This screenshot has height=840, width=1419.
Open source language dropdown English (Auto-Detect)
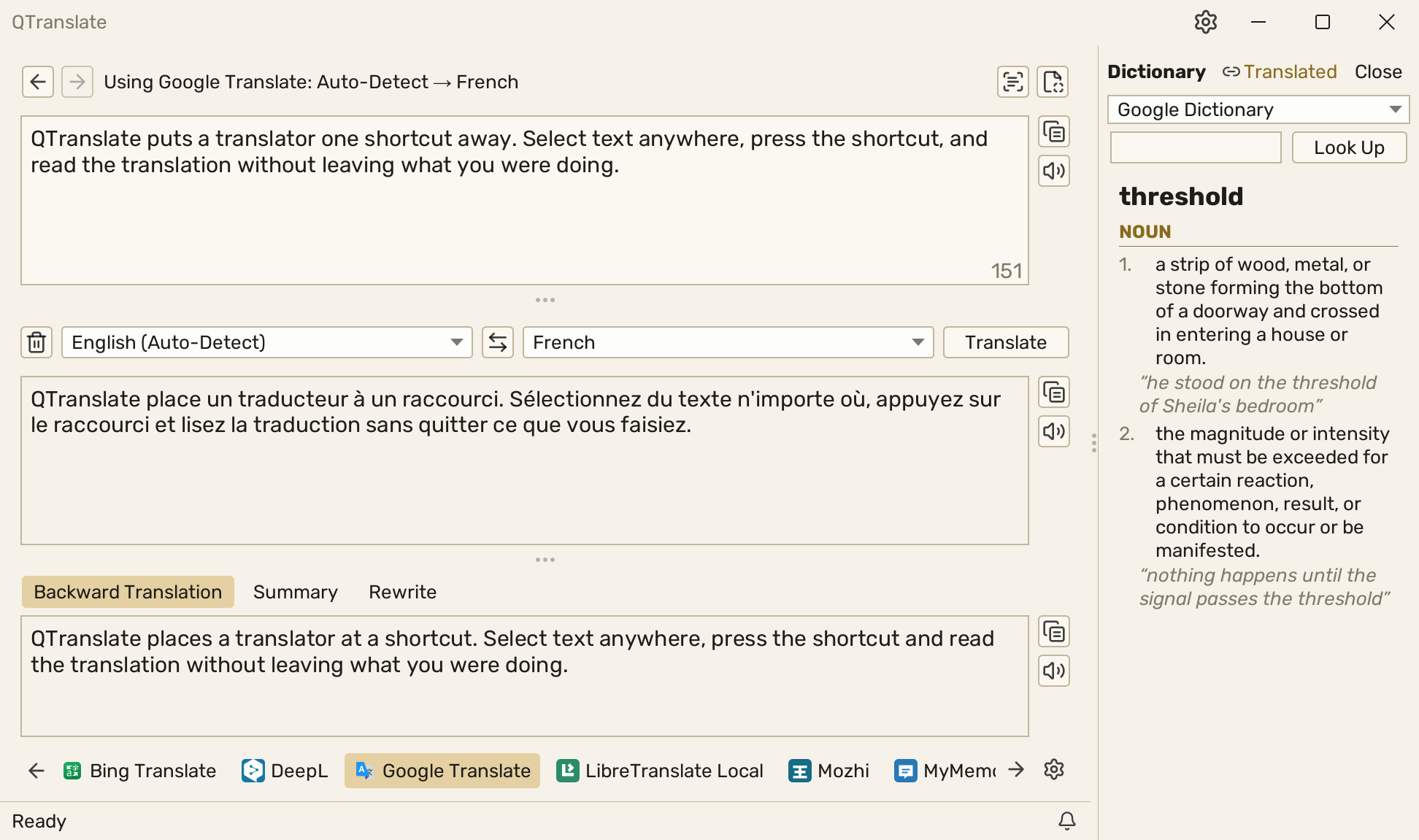click(267, 342)
